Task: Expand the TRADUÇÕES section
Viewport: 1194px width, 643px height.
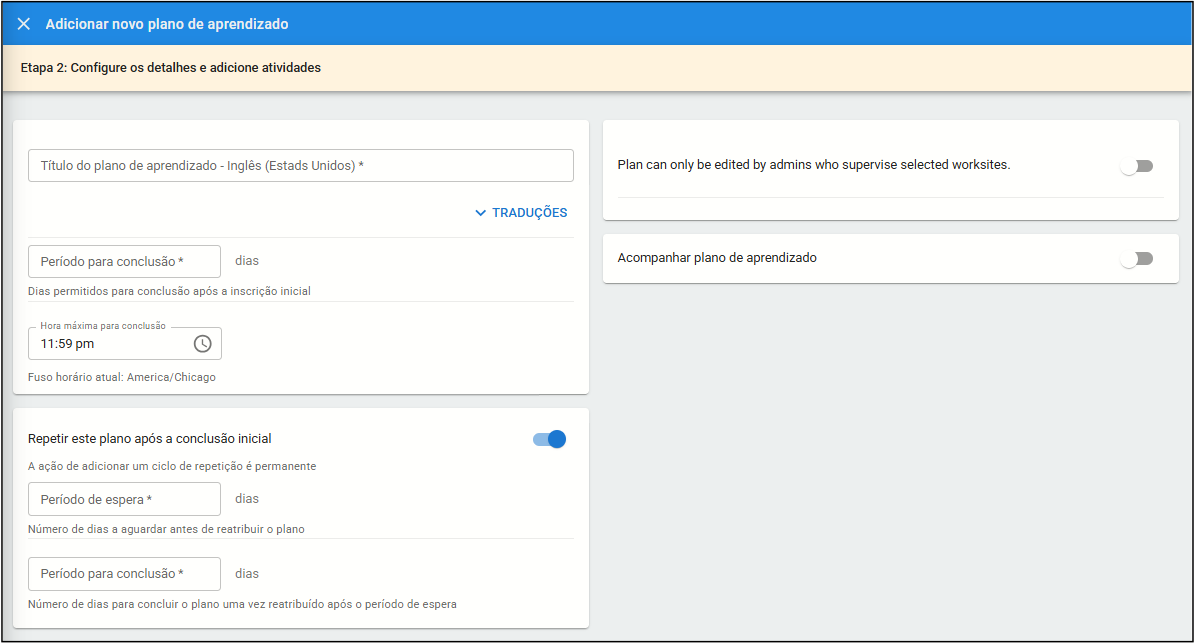Action: coord(528,213)
